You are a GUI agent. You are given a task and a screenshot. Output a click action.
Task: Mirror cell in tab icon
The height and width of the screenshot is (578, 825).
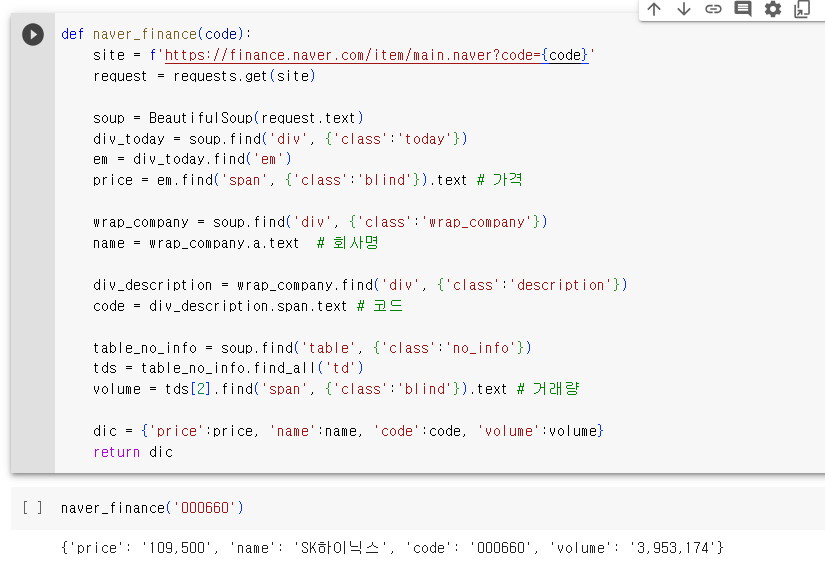pos(802,9)
